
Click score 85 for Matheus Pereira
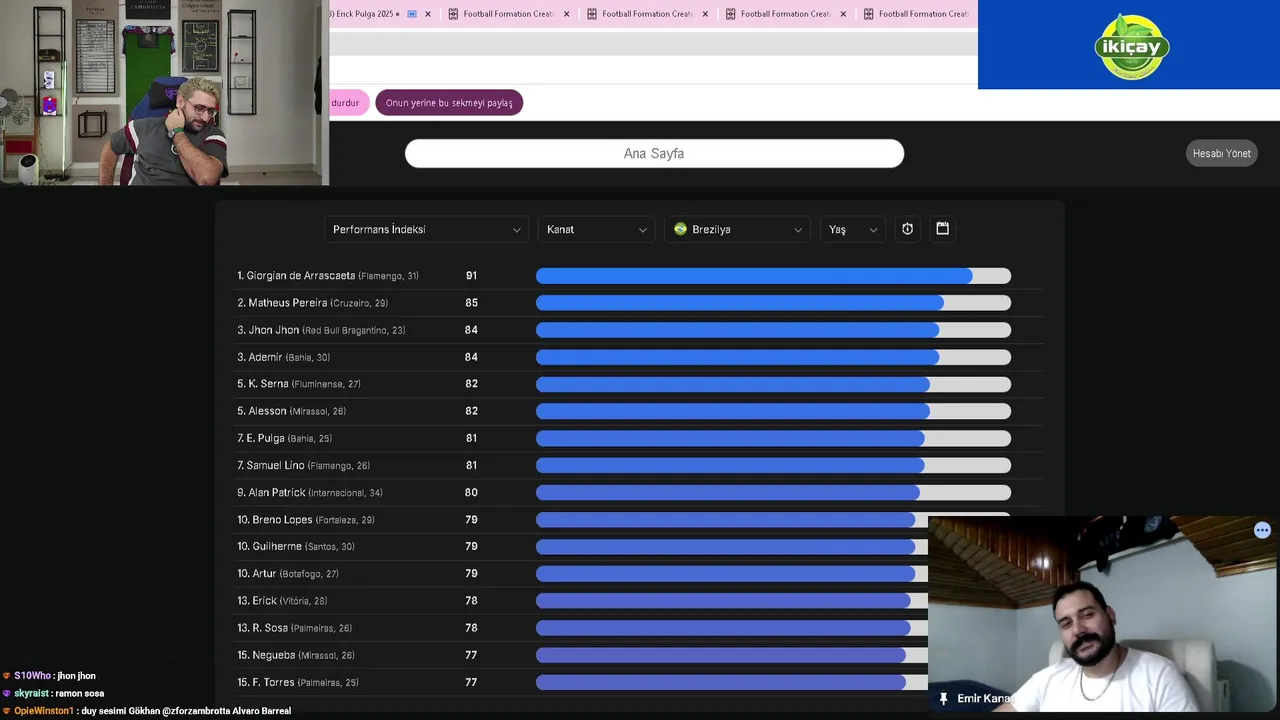click(x=471, y=303)
